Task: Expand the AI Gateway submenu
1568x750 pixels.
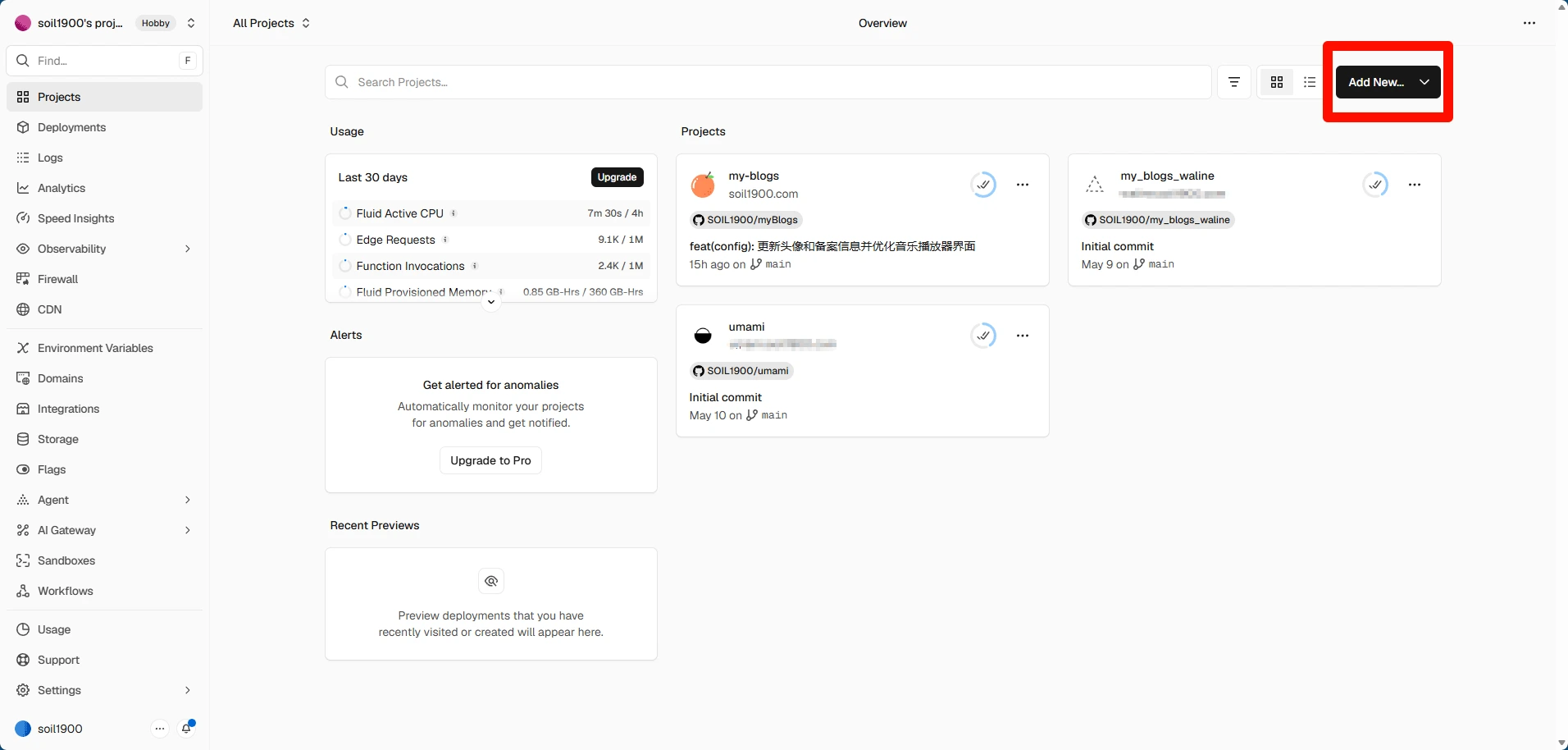Action: coord(188,530)
